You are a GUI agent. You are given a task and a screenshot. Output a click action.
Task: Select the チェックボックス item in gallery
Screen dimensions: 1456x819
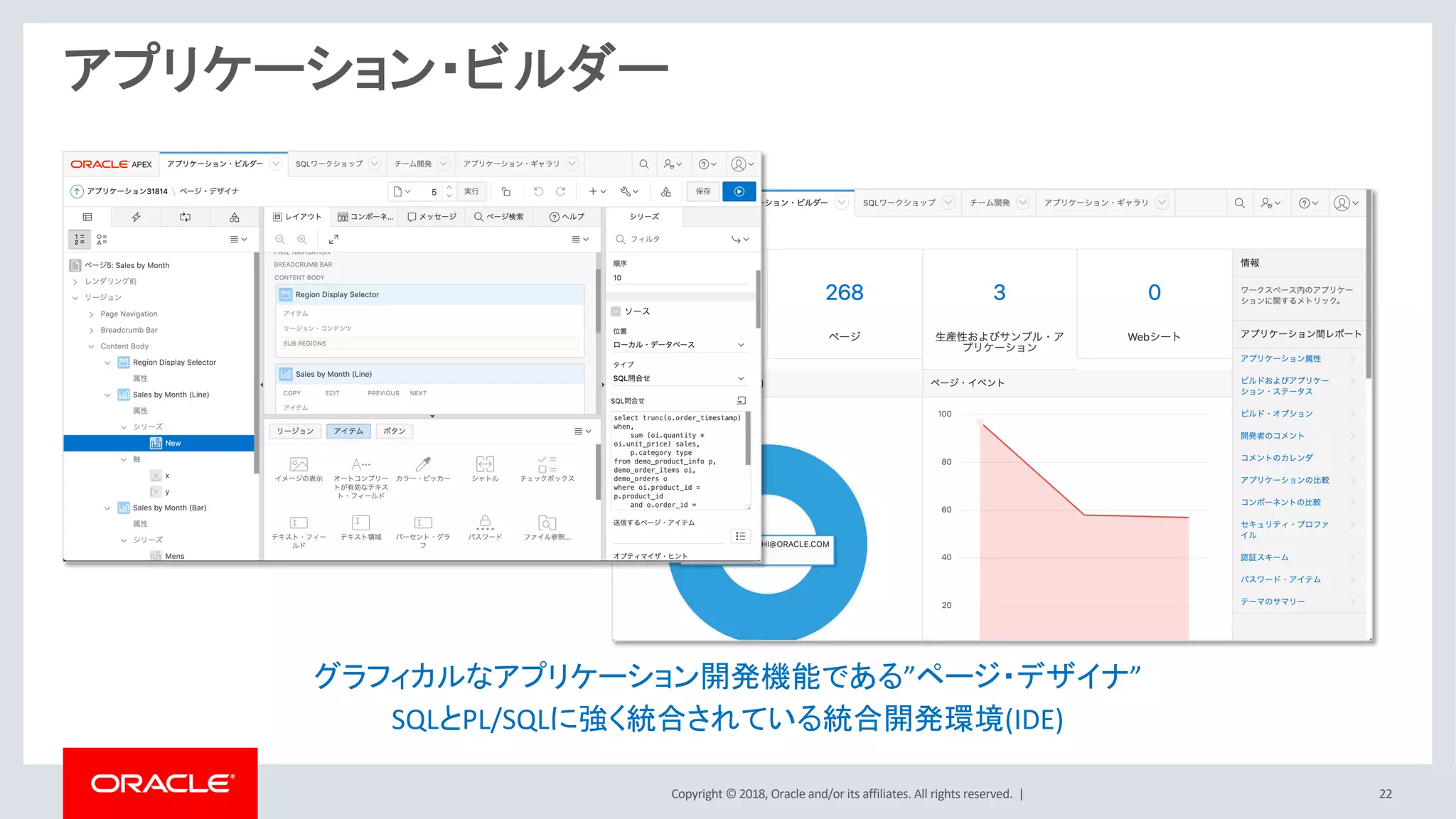(547, 469)
